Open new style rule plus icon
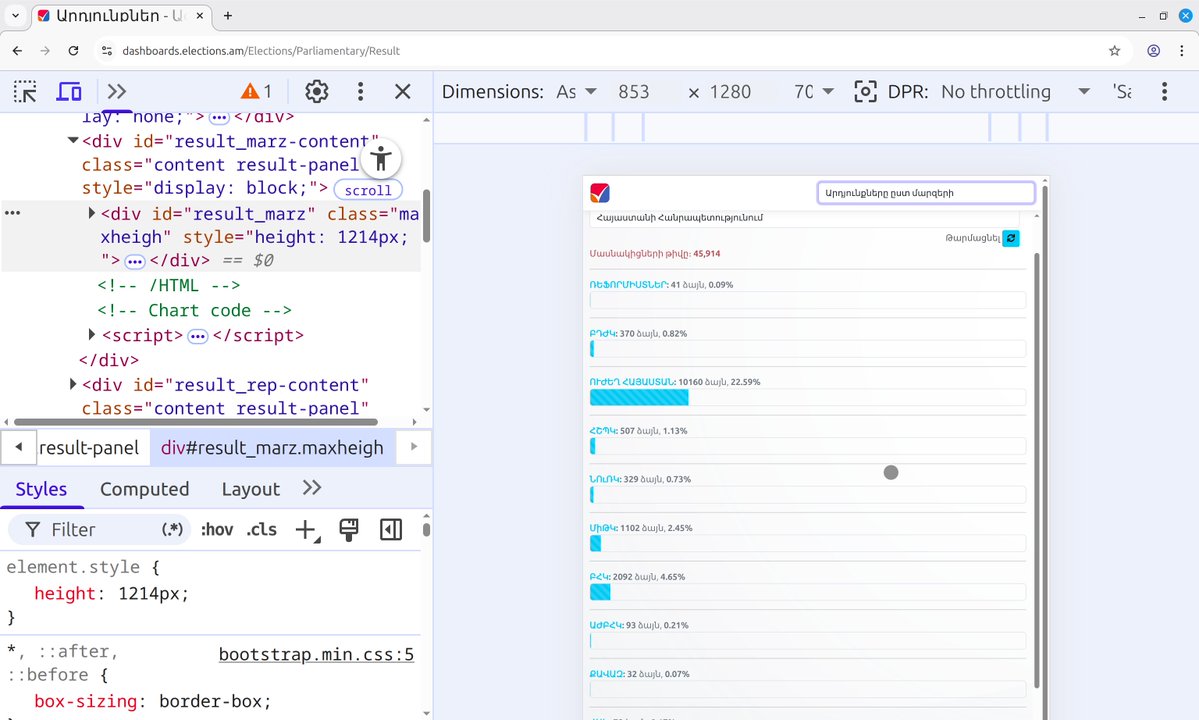The width and height of the screenshot is (1199, 720). tap(307, 530)
